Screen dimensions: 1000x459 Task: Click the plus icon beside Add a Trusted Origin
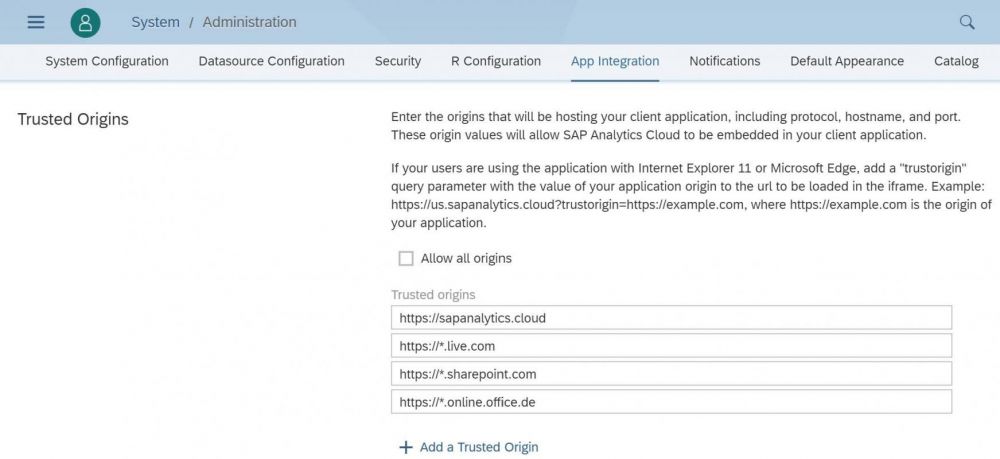tap(406, 448)
